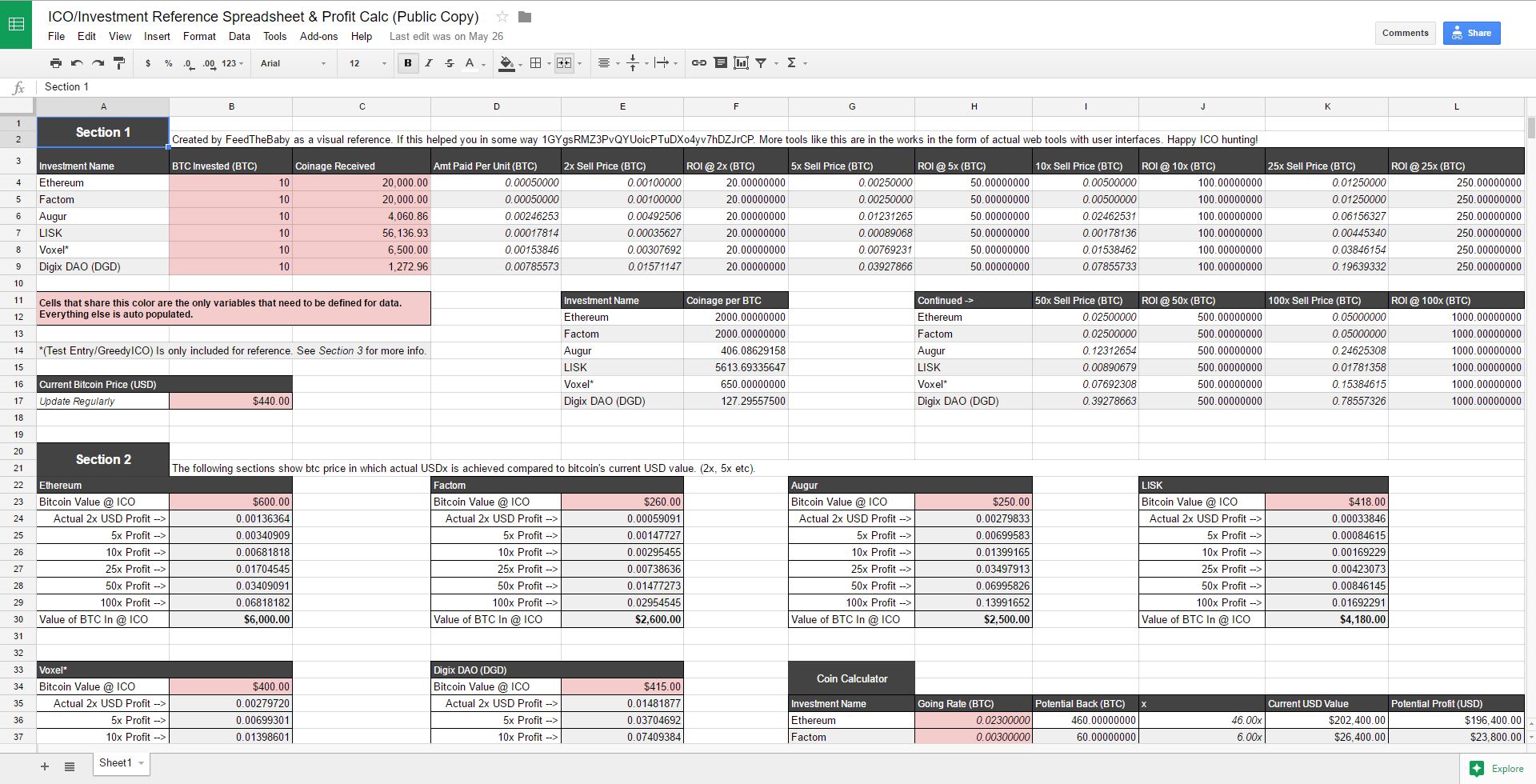This screenshot has width=1536, height=784.
Task: Open the all sheets list icon
Action: pos(70,766)
